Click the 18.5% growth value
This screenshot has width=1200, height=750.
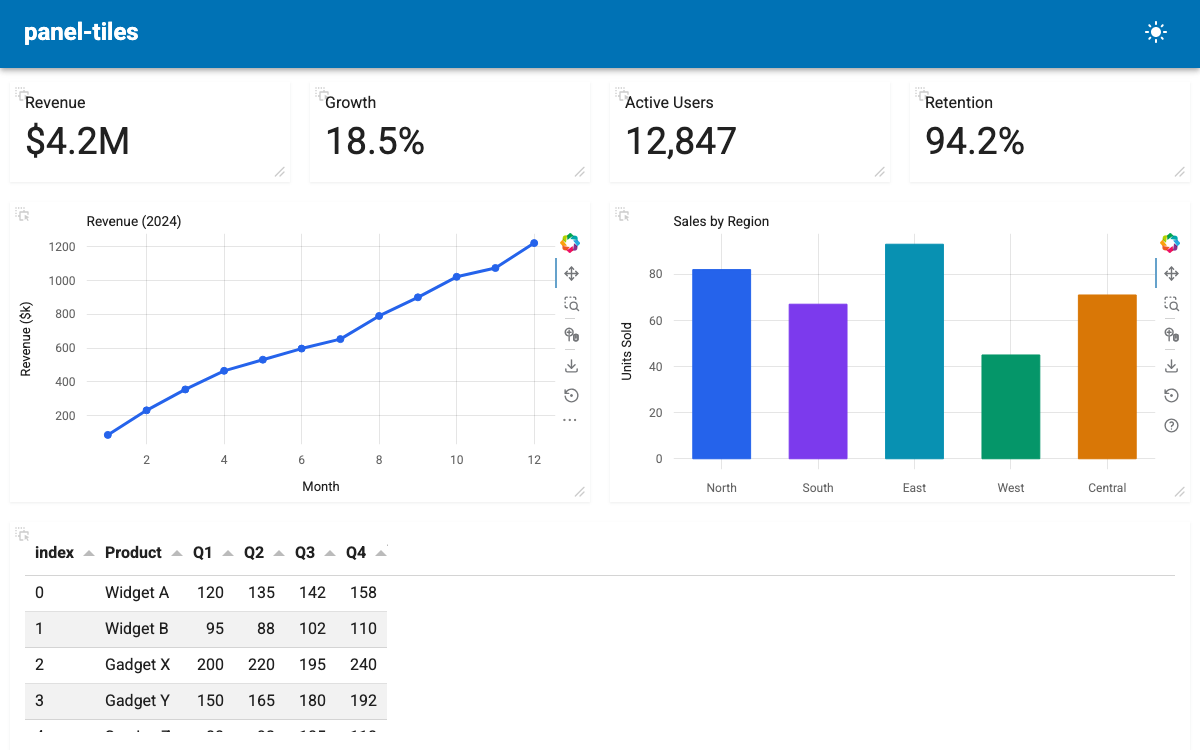click(375, 142)
